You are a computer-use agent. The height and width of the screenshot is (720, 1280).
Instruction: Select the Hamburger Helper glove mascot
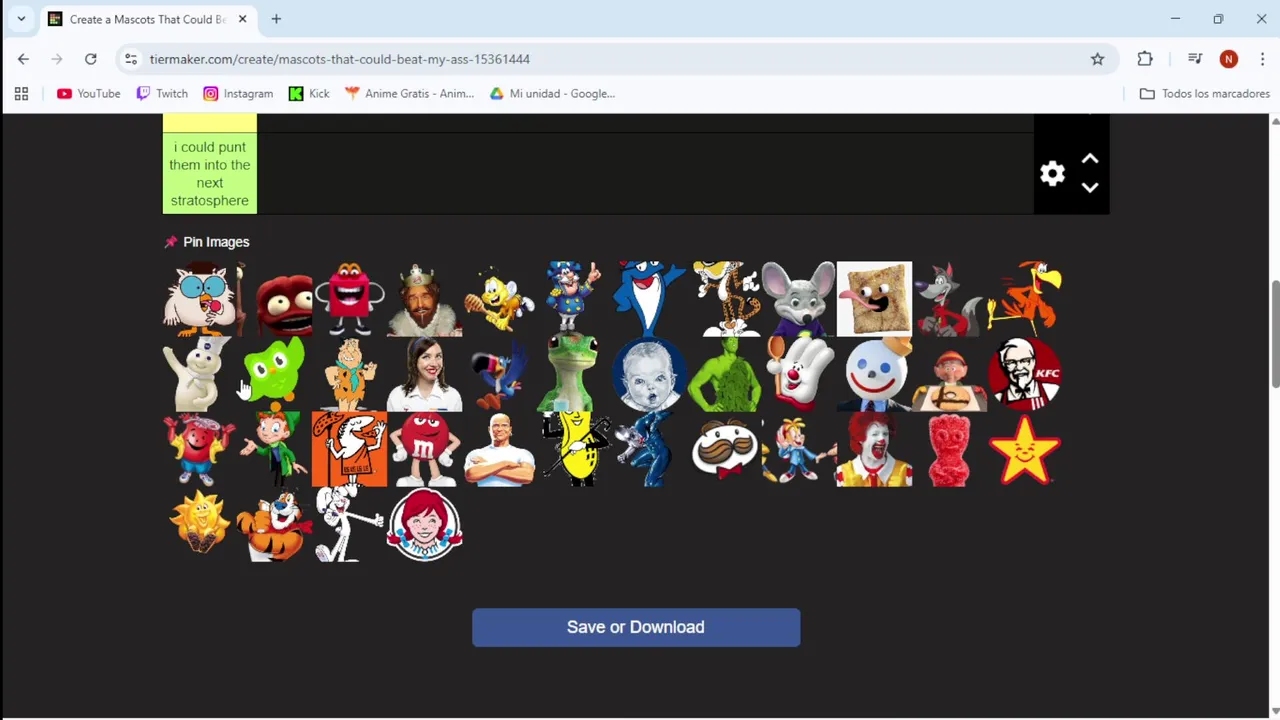pos(800,374)
